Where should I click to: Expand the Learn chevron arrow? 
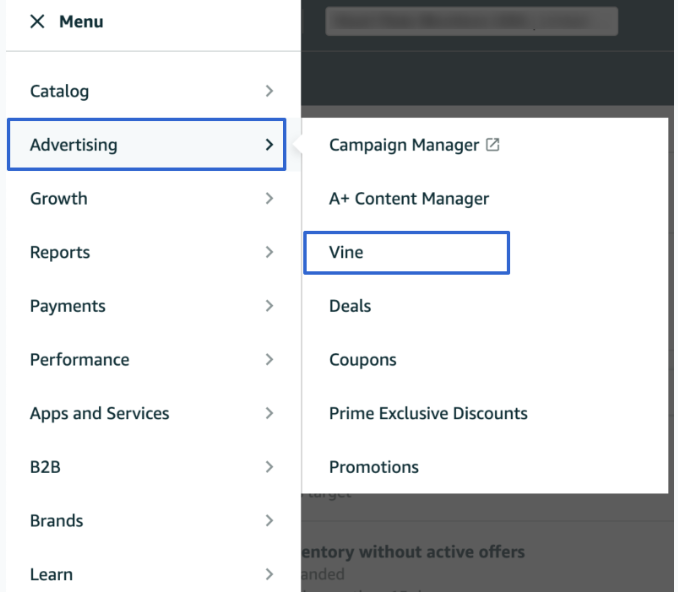(269, 574)
